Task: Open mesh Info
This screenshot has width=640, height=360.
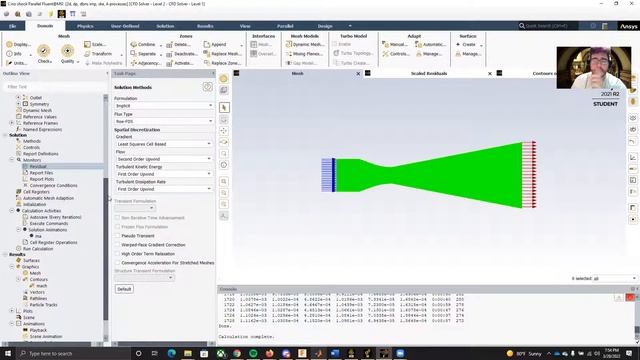Action: tap(14, 53)
